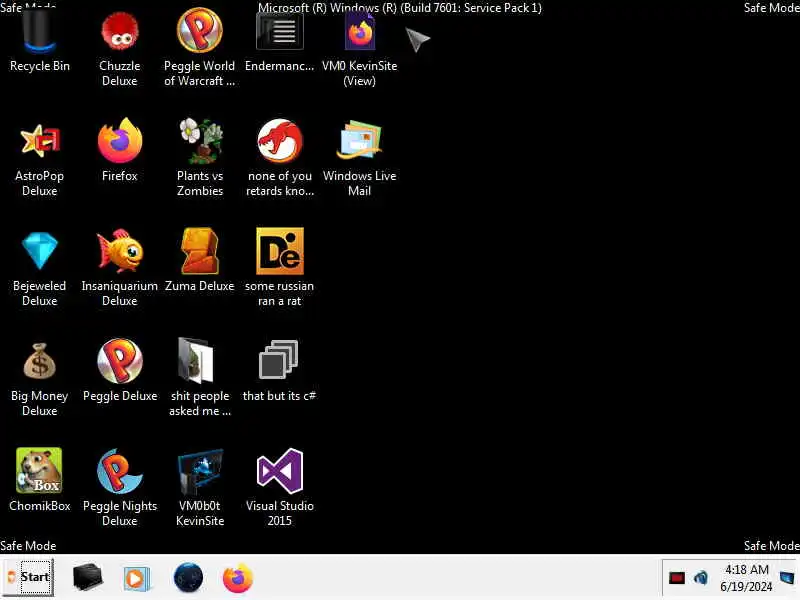
Task: Launch Windows Media Player from taskbar
Action: point(136,578)
